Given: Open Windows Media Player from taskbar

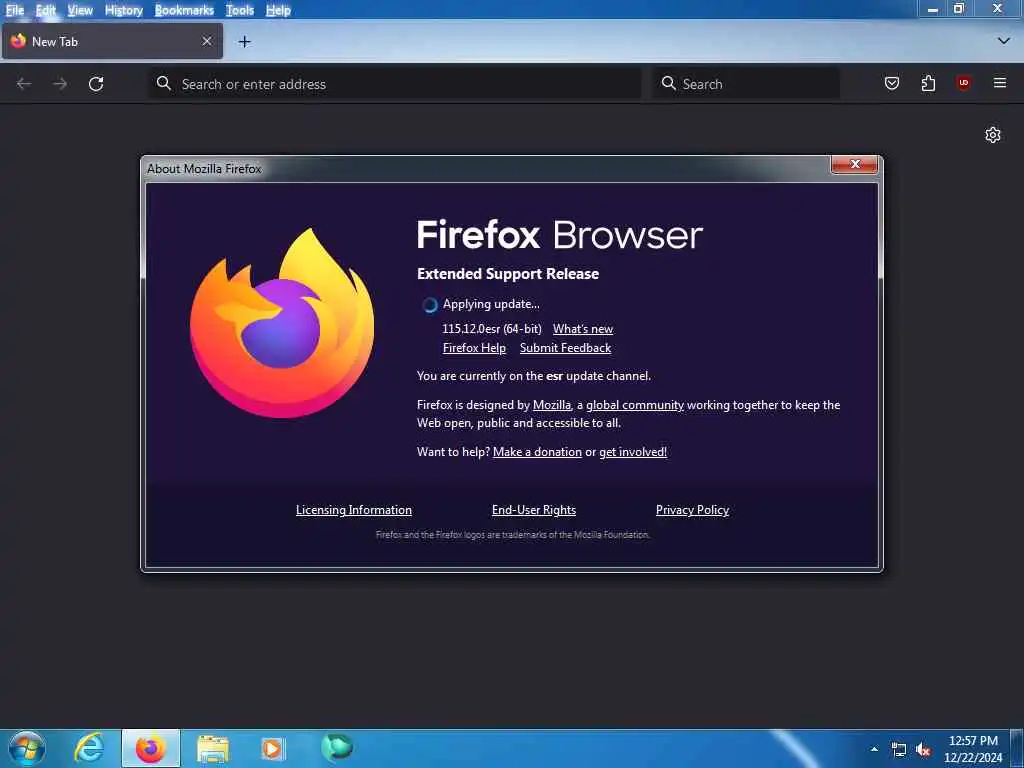Looking at the screenshot, I should click(272, 748).
